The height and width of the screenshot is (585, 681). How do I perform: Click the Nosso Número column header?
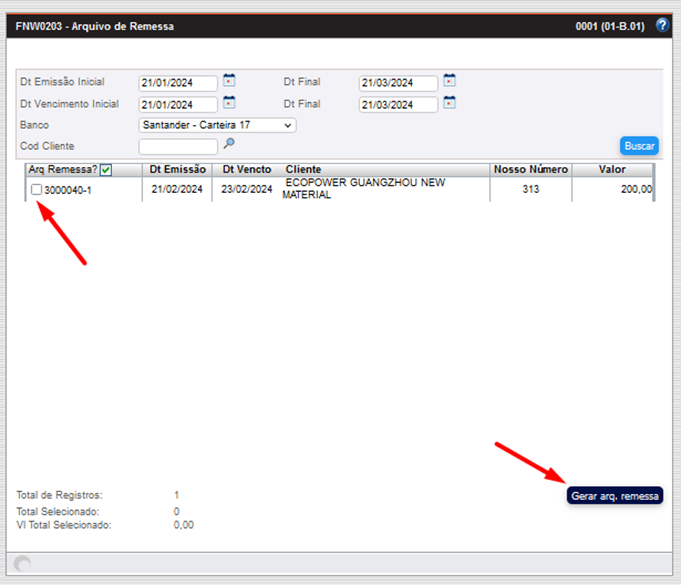(530, 170)
